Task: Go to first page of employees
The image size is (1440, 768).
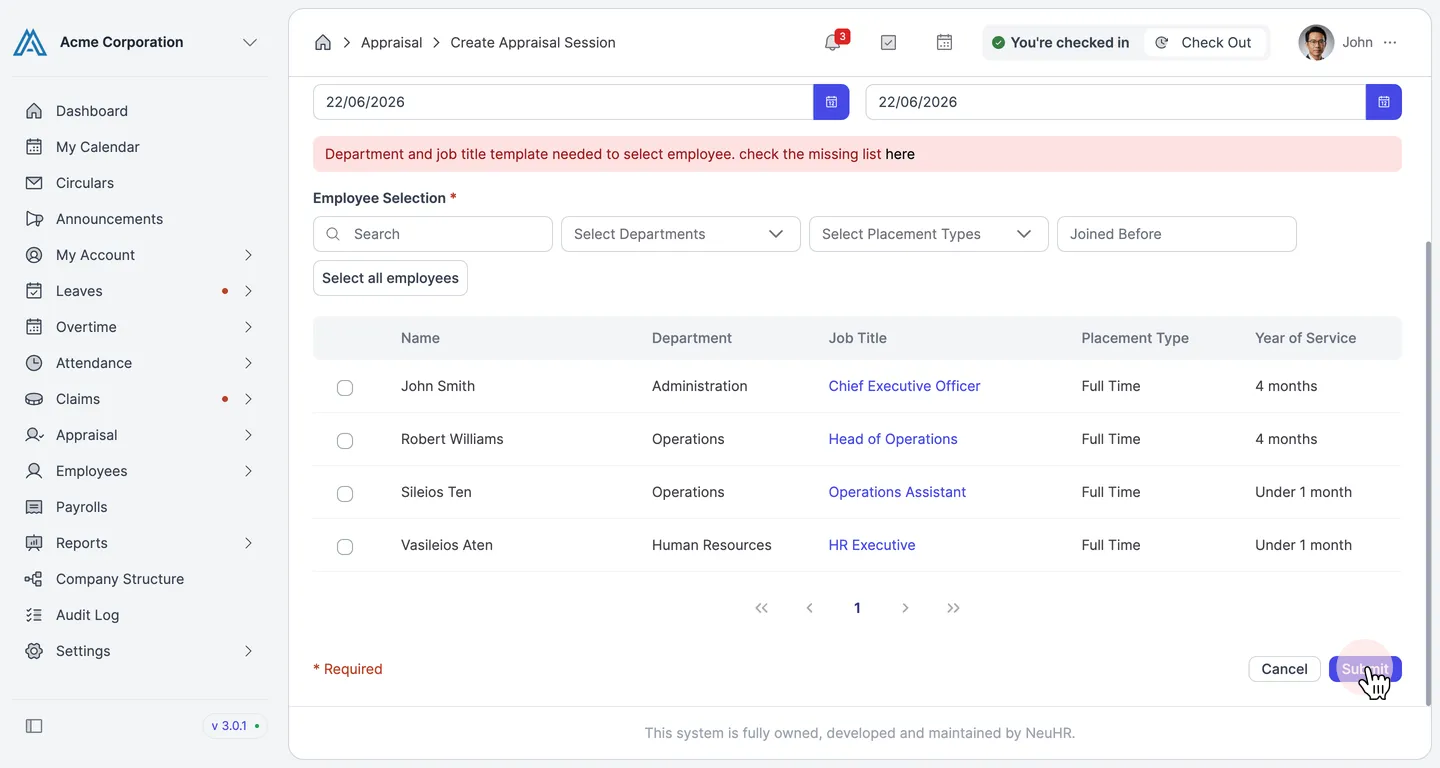Action: [761, 608]
